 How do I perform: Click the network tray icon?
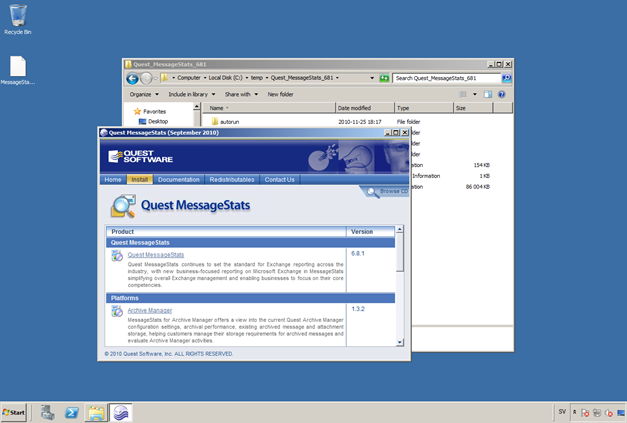pyautogui.click(x=597, y=413)
